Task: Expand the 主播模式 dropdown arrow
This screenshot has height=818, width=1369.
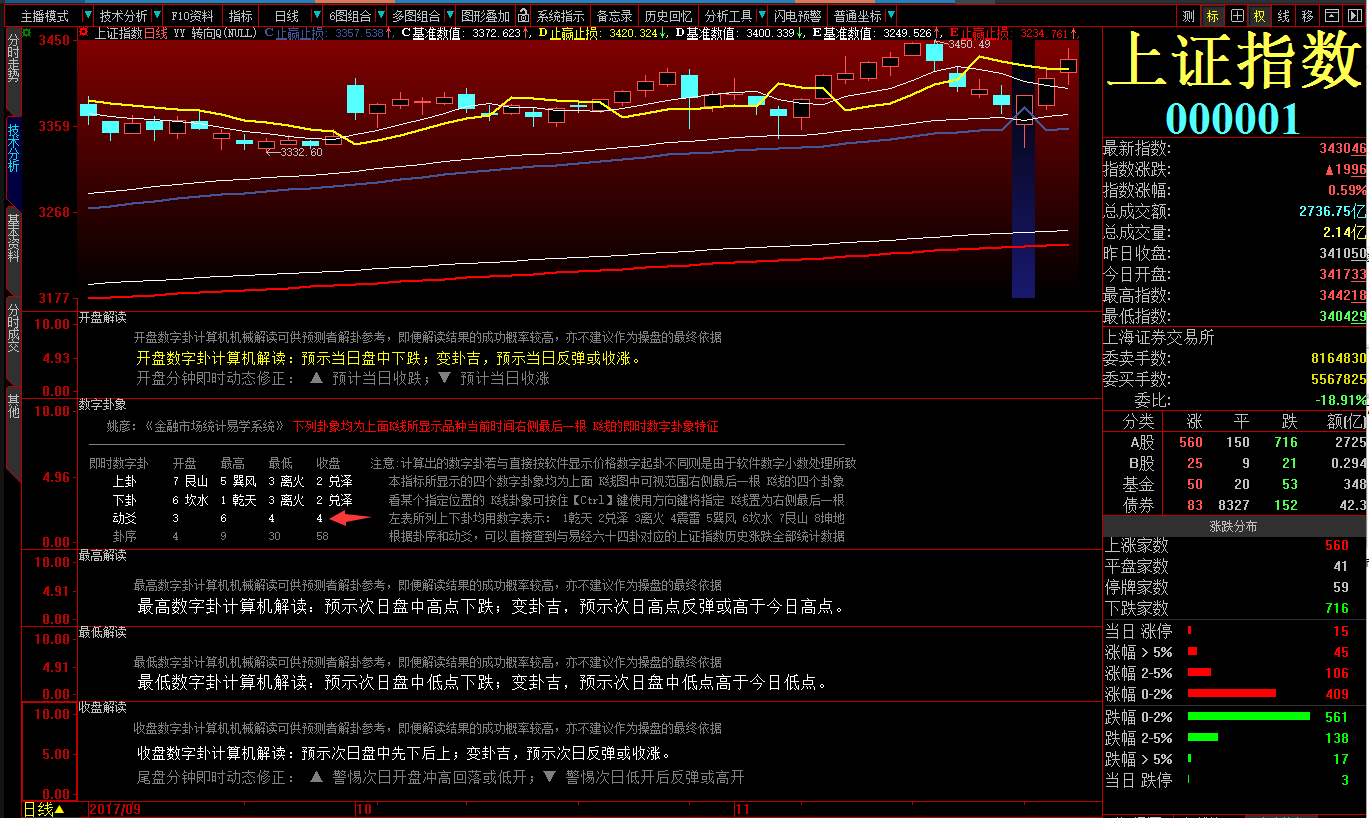Action: pyautogui.click(x=87, y=16)
